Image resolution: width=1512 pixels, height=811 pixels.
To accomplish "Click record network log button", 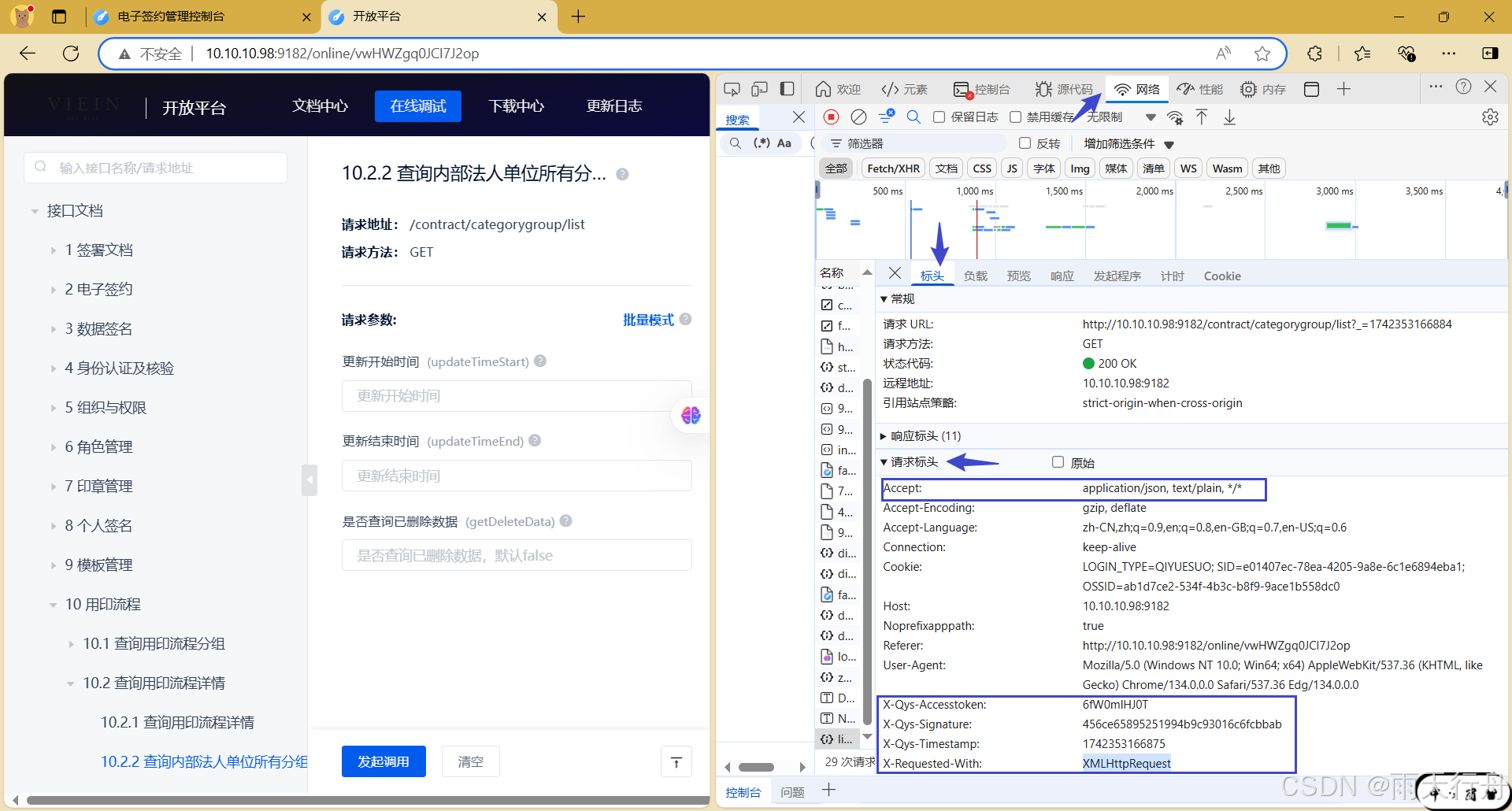I will pyautogui.click(x=831, y=117).
